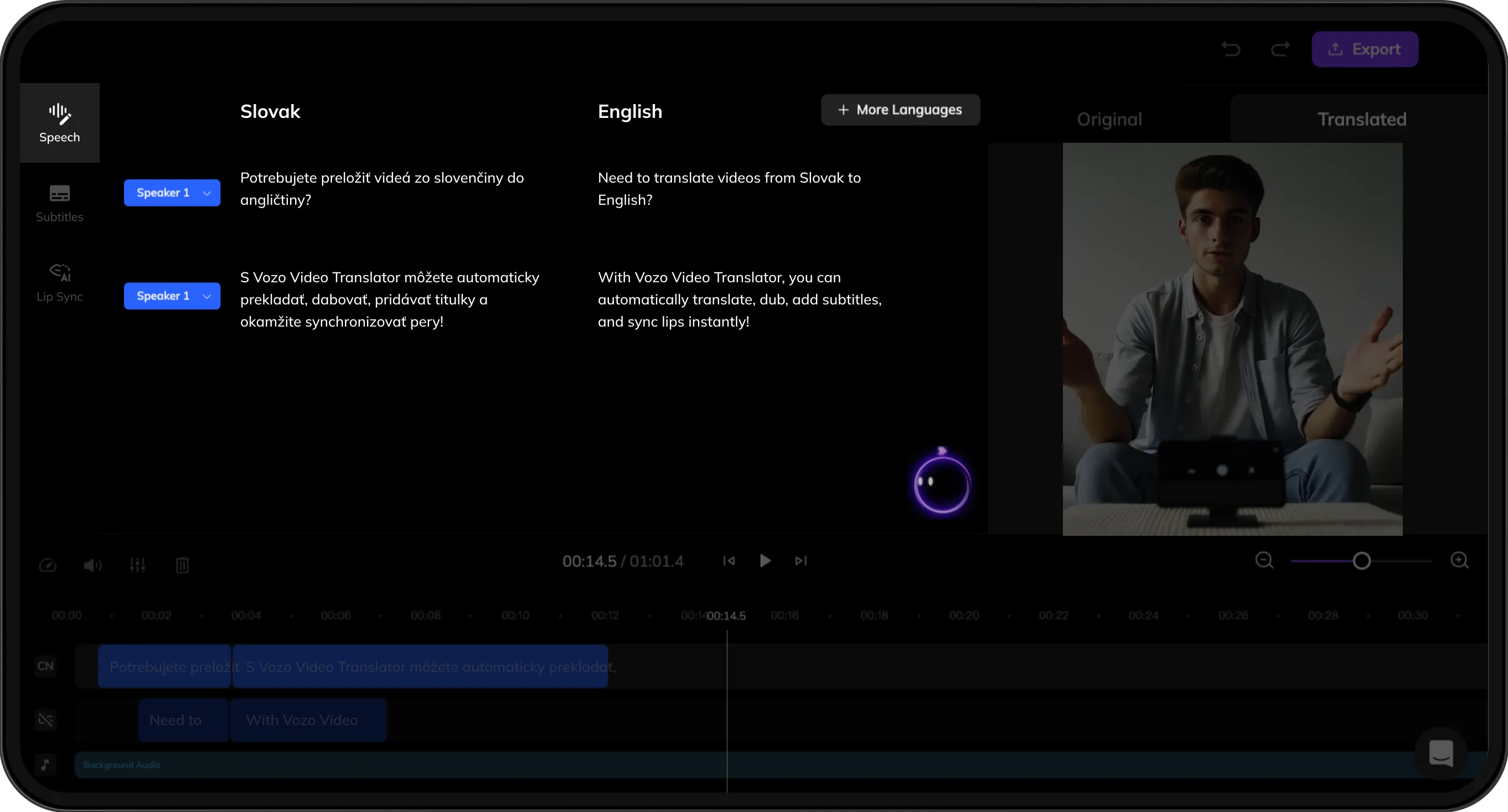Viewport: 1508px width, 812px height.
Task: Select the Background Audio track
Action: [781, 764]
